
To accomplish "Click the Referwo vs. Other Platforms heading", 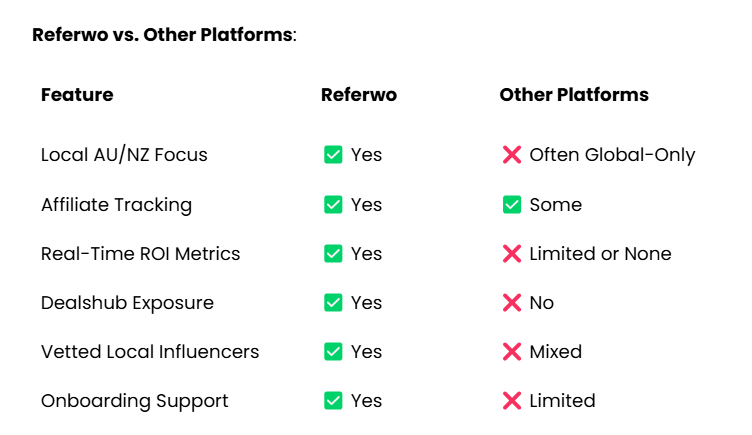I will (x=164, y=35).
